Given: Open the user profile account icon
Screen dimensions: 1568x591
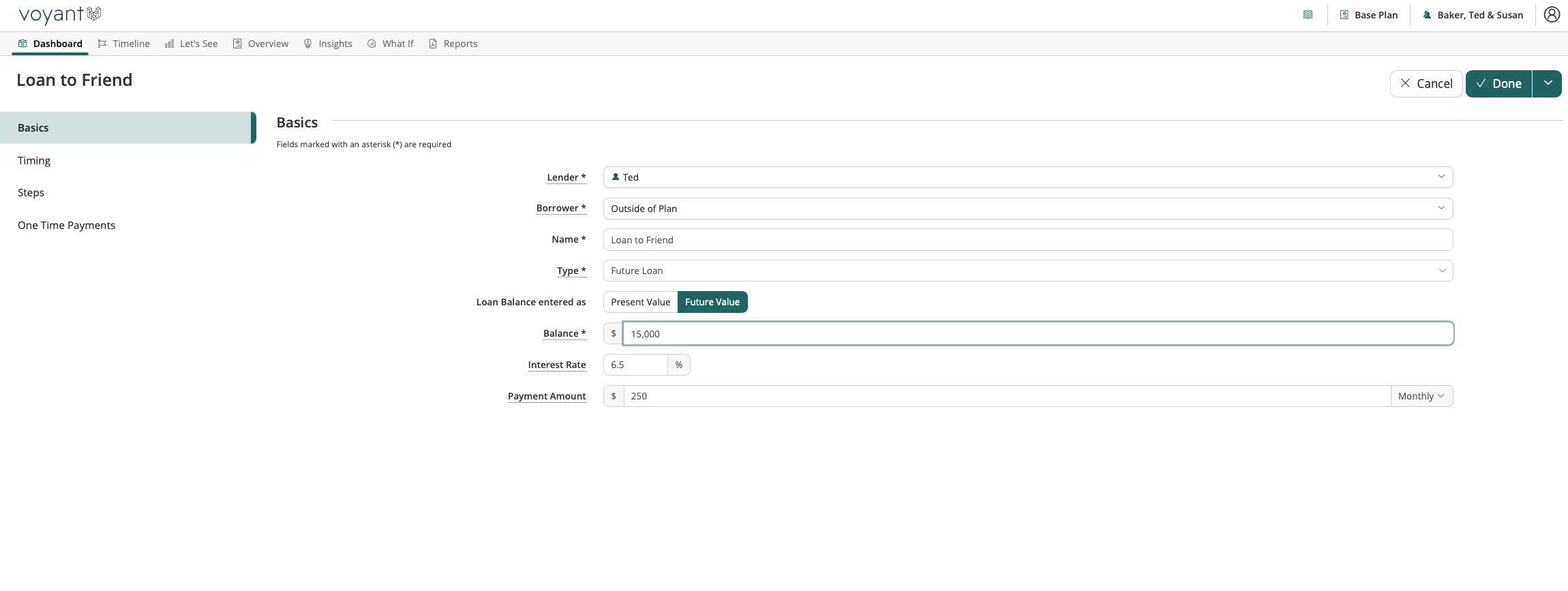Looking at the screenshot, I should coord(1552,14).
